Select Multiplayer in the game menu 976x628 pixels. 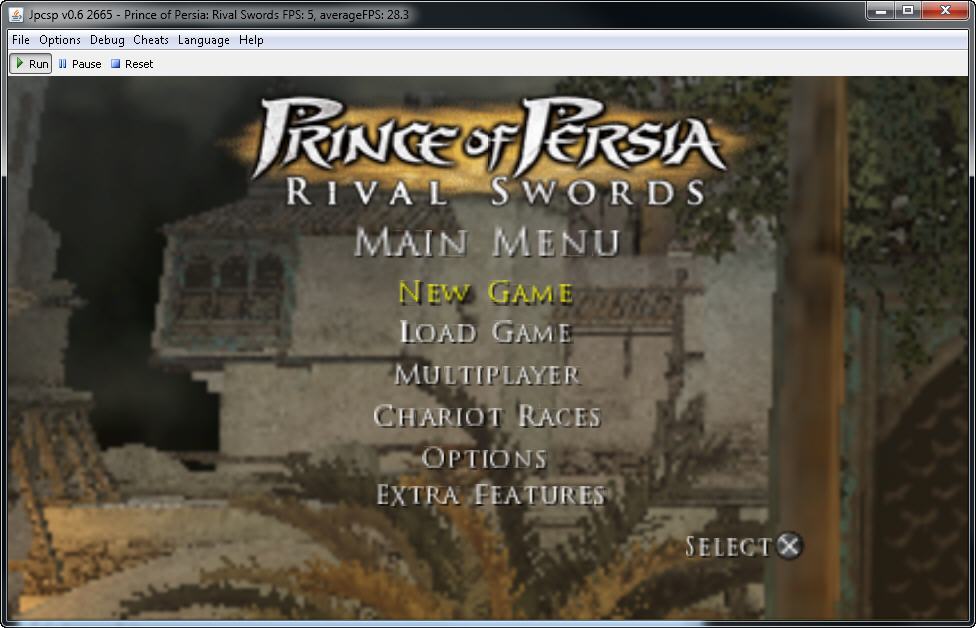coord(487,375)
